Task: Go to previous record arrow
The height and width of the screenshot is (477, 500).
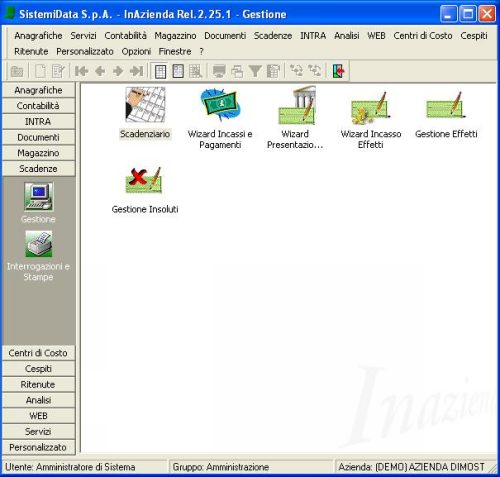Action: [100, 71]
